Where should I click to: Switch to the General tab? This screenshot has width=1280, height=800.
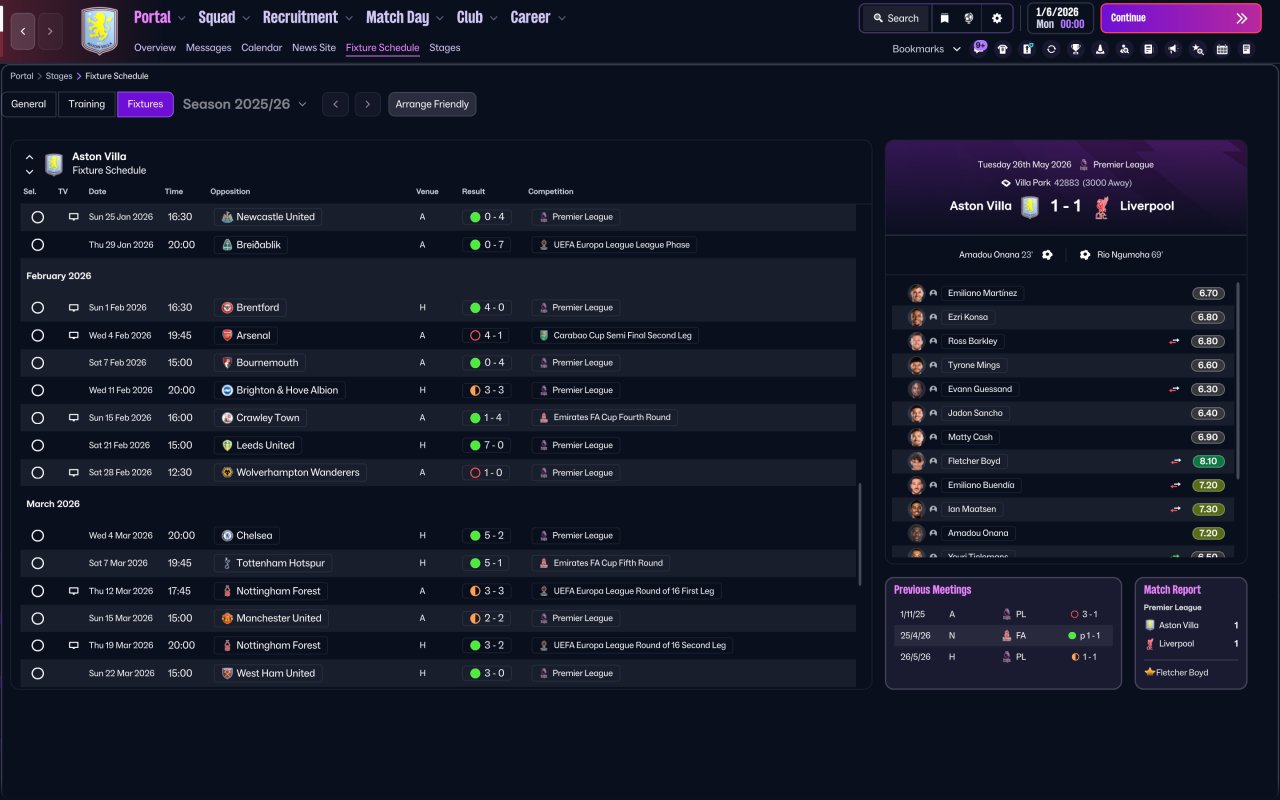(x=29, y=104)
